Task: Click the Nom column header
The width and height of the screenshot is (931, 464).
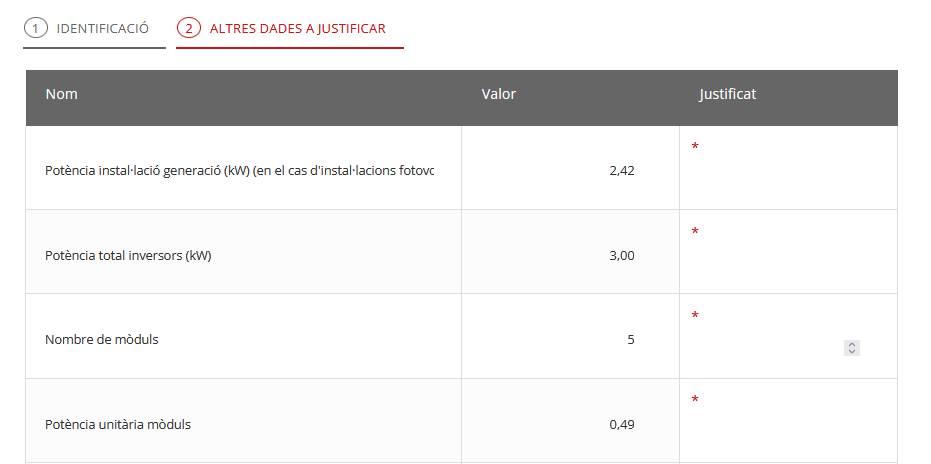Action: pos(62,94)
